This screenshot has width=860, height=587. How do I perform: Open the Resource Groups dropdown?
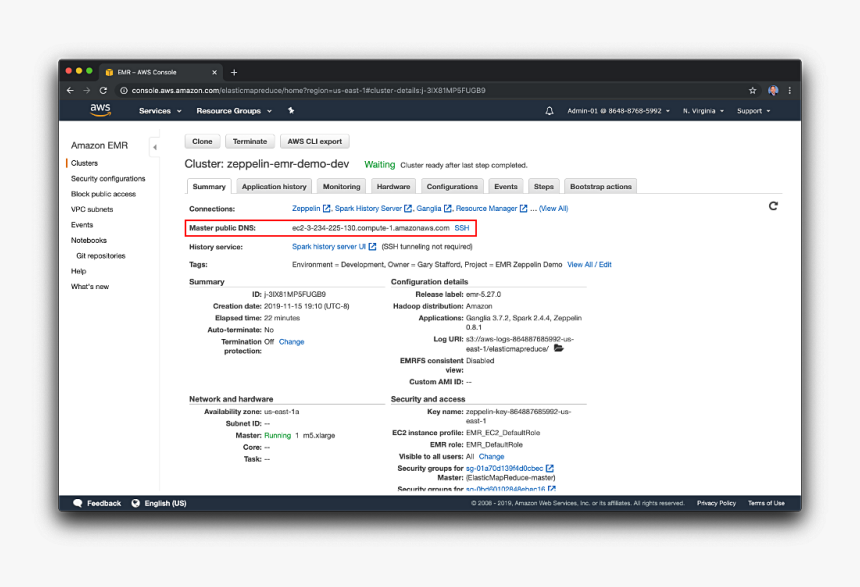coord(232,111)
